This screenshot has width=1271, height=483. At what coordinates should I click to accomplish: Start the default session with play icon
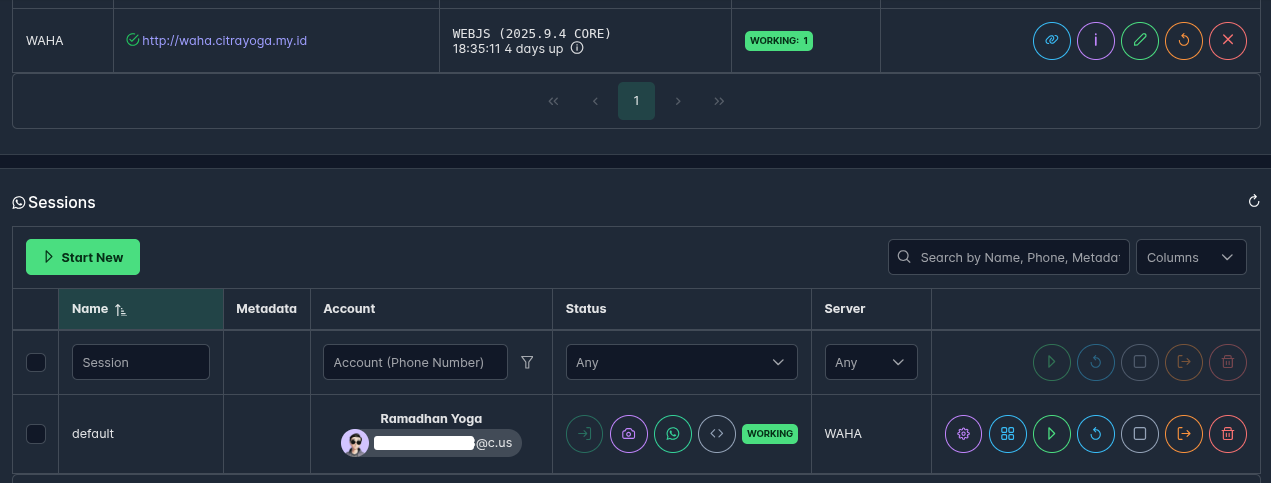1052,434
